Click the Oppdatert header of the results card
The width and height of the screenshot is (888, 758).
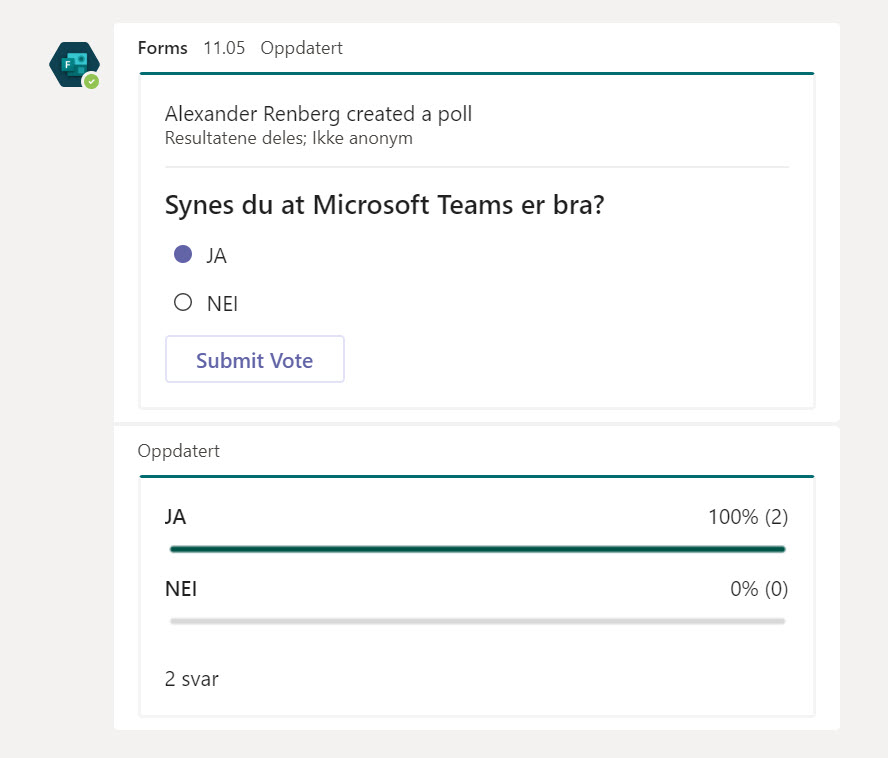click(179, 451)
